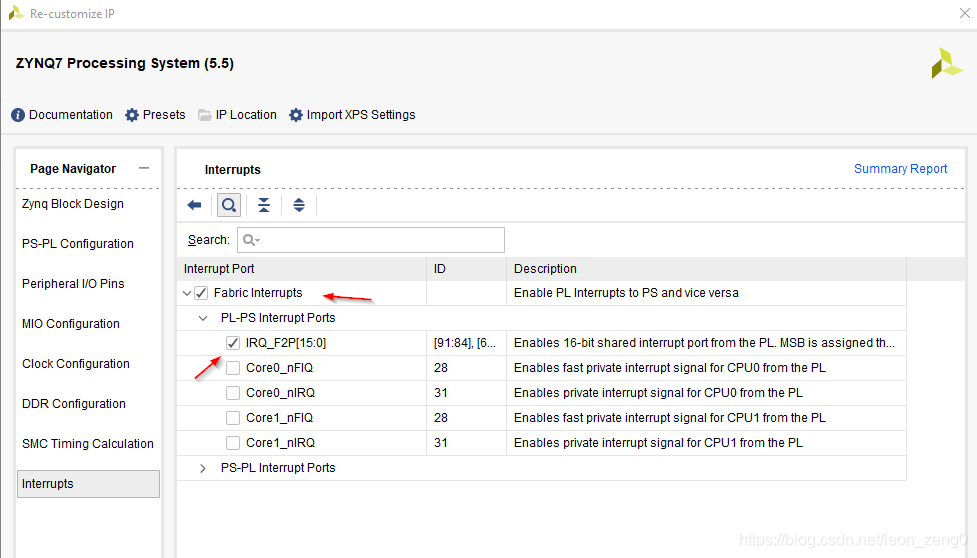Screen dimensions: 977x558
Task: Click the Import XPS Settings gear icon
Action: pyautogui.click(x=296, y=115)
